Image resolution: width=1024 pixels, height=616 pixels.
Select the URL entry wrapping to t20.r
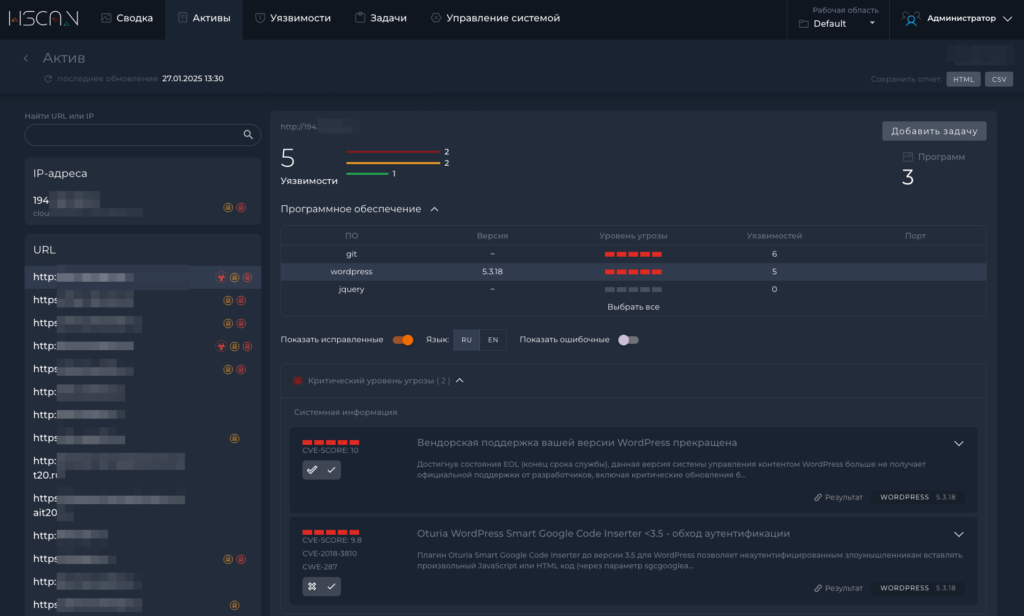142,467
